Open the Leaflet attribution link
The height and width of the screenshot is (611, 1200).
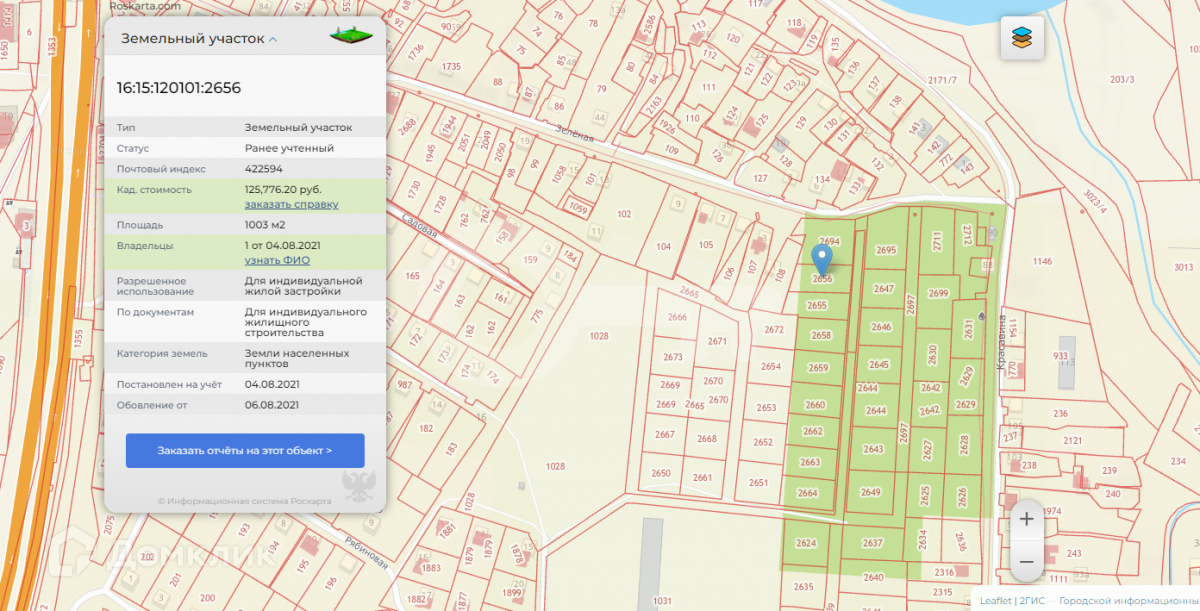[995, 601]
